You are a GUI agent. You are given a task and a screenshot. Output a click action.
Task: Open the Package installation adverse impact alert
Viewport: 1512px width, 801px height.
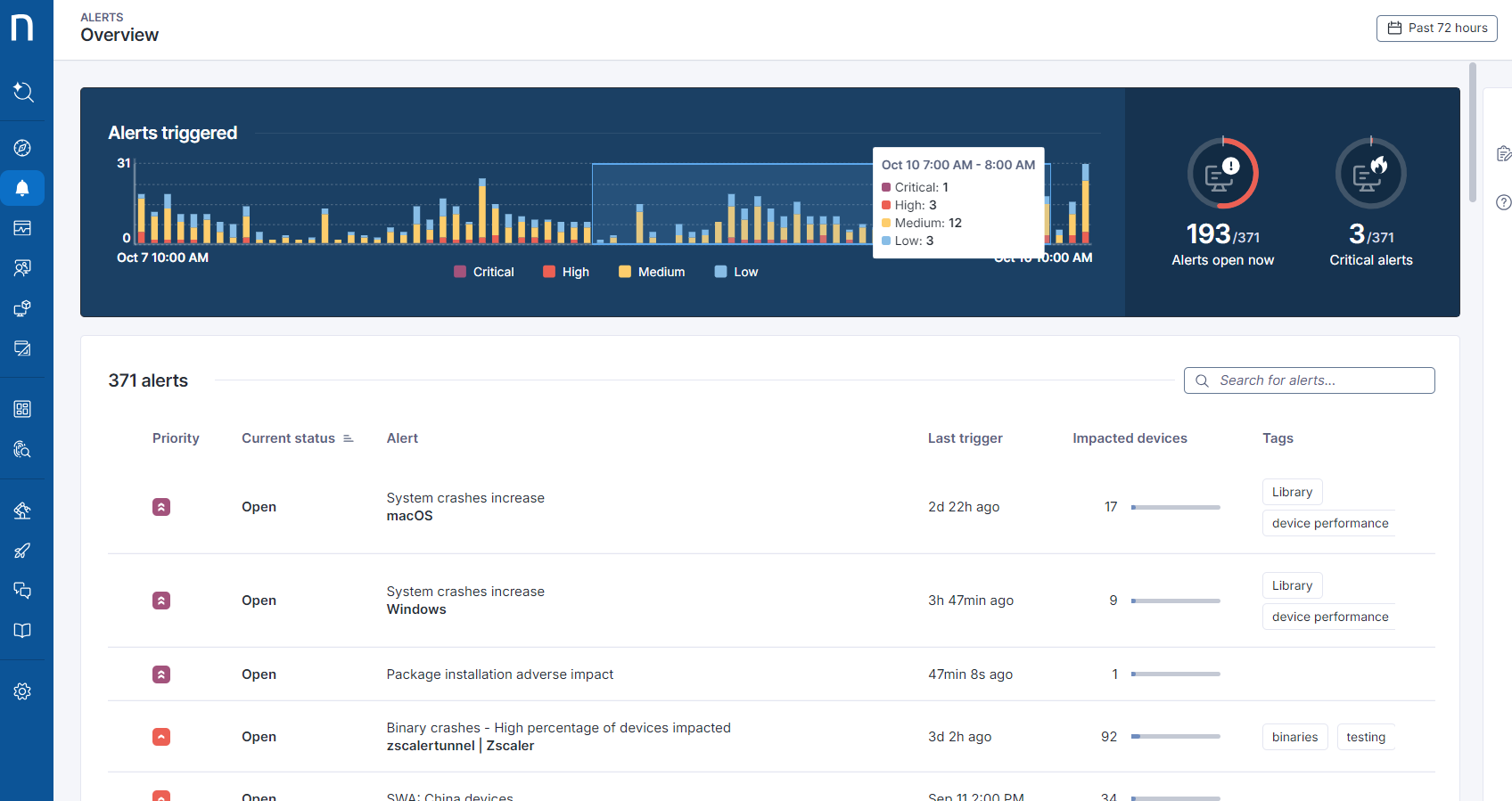click(x=499, y=674)
